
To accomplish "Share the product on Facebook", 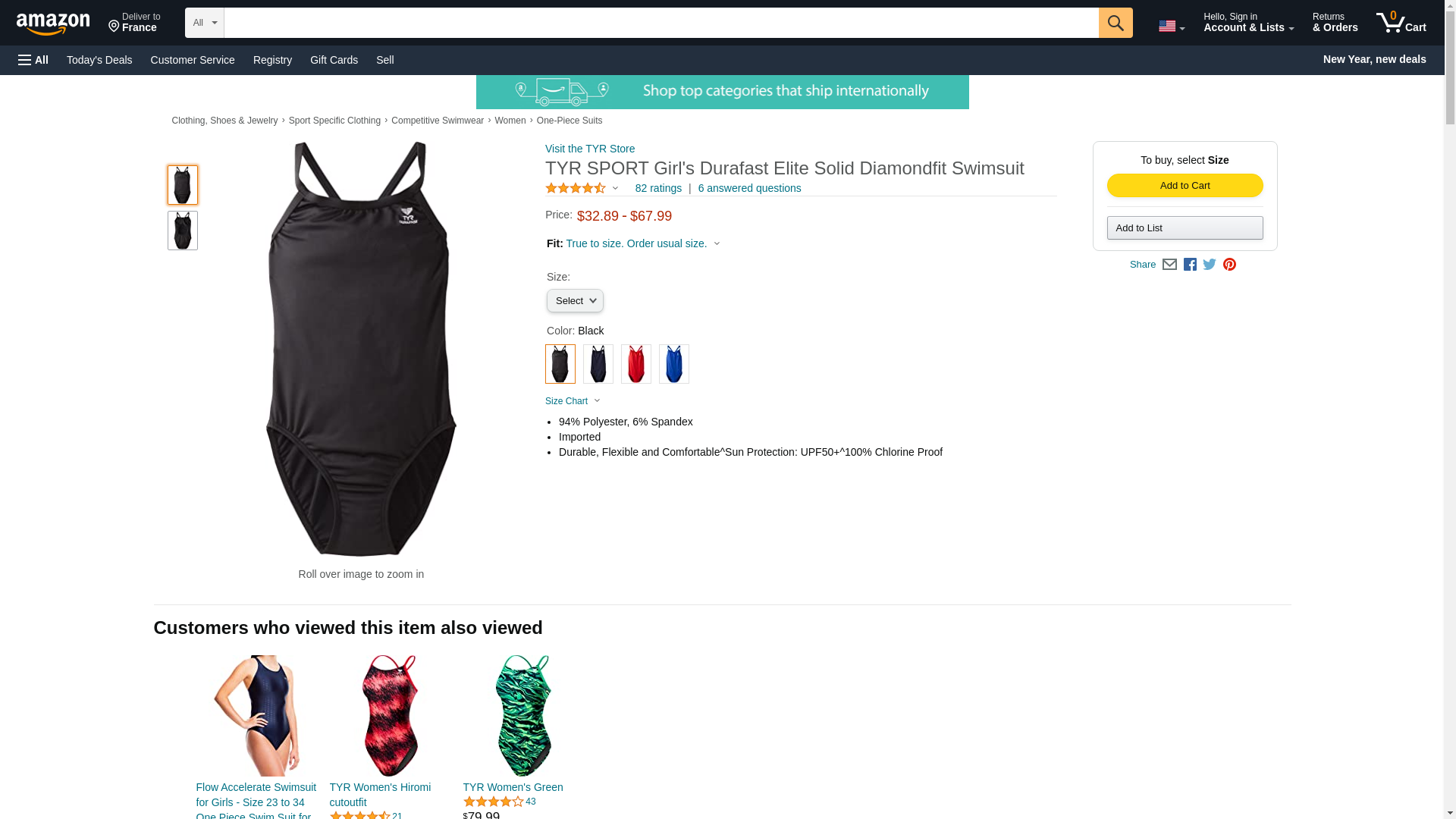I will [1190, 265].
